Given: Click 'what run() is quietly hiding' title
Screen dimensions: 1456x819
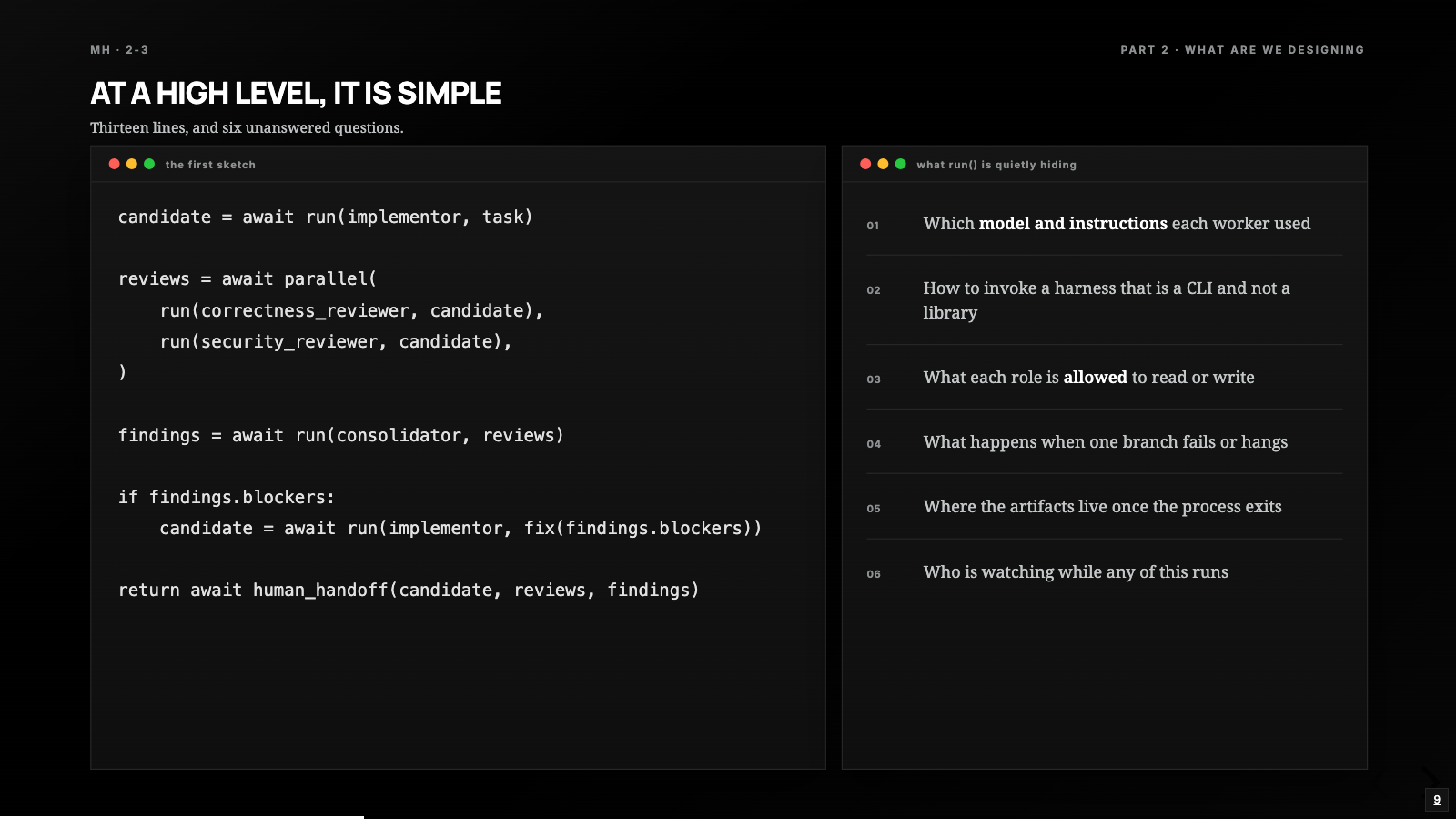Looking at the screenshot, I should [996, 165].
